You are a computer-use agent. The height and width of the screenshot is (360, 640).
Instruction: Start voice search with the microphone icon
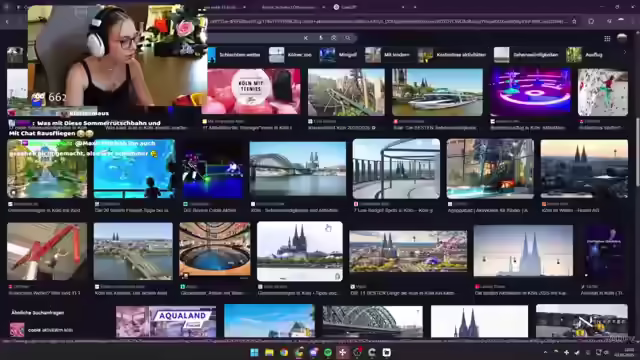click(x=321, y=38)
